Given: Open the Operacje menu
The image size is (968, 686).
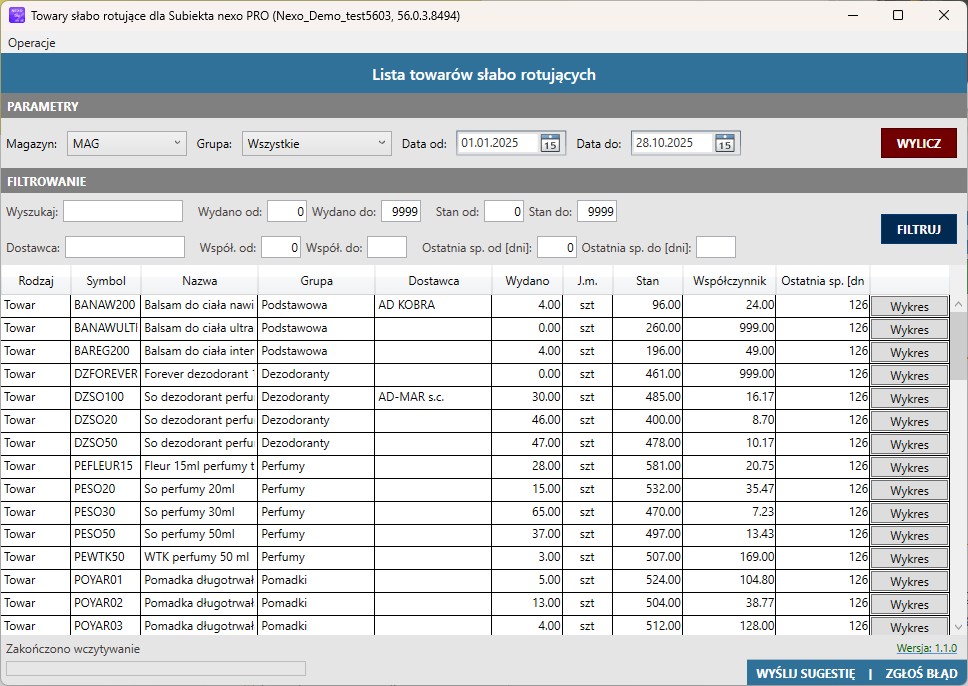Looking at the screenshot, I should (32, 43).
